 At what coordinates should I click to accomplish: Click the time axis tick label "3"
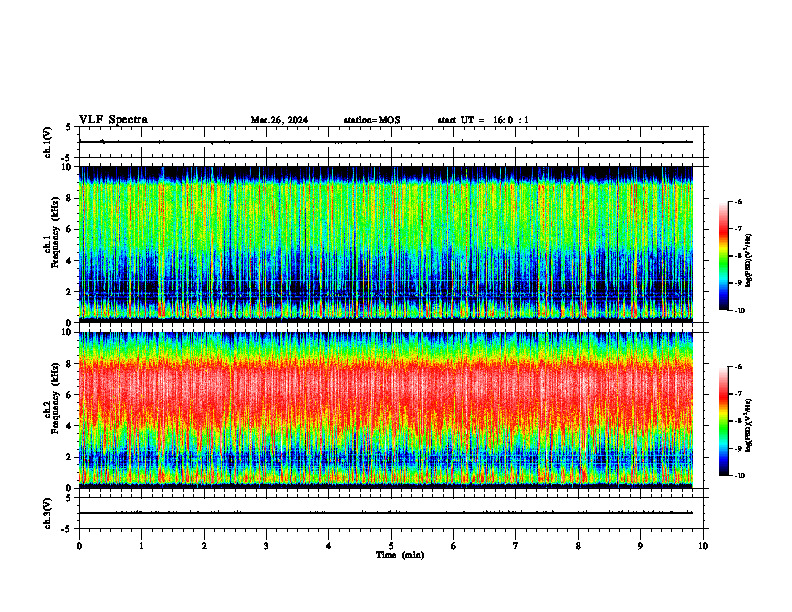pyautogui.click(x=266, y=546)
